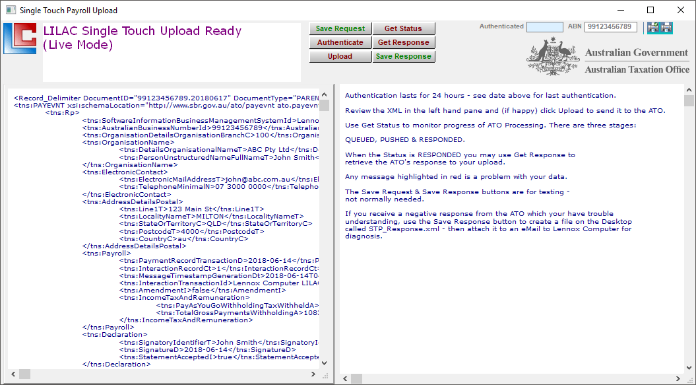Click instructions pane vertical scrollbar thumb
Image resolution: width=696 pixels, height=385 pixels.
click(689, 101)
